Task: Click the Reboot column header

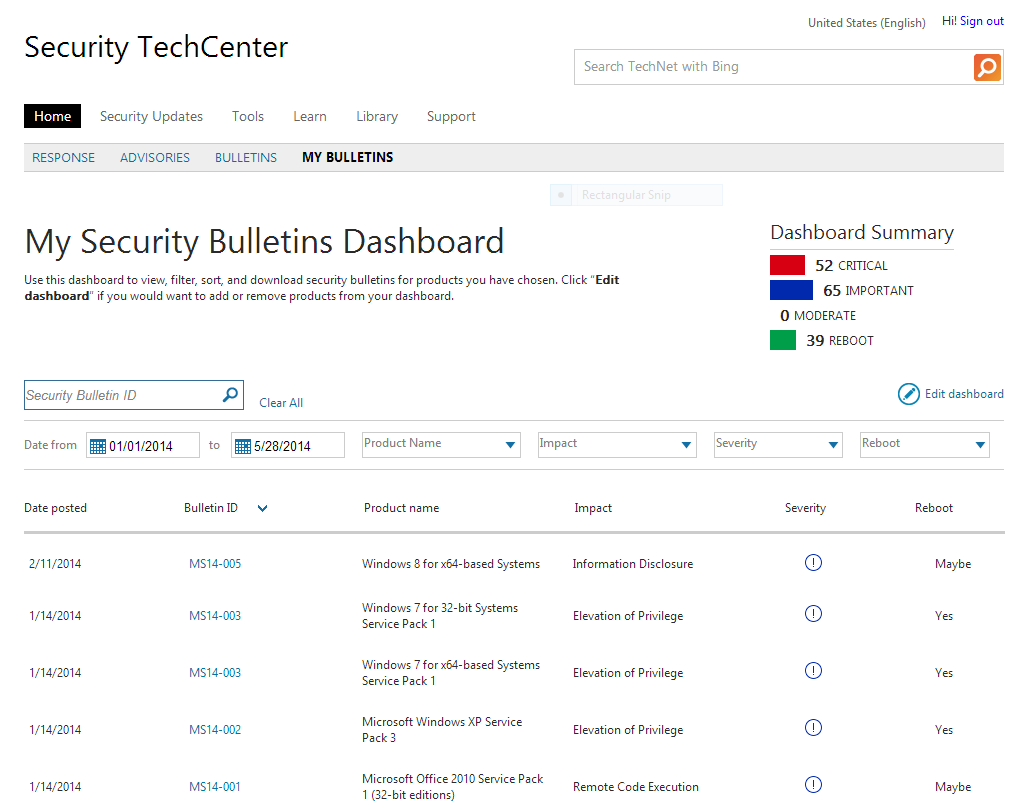Action: pos(933,508)
